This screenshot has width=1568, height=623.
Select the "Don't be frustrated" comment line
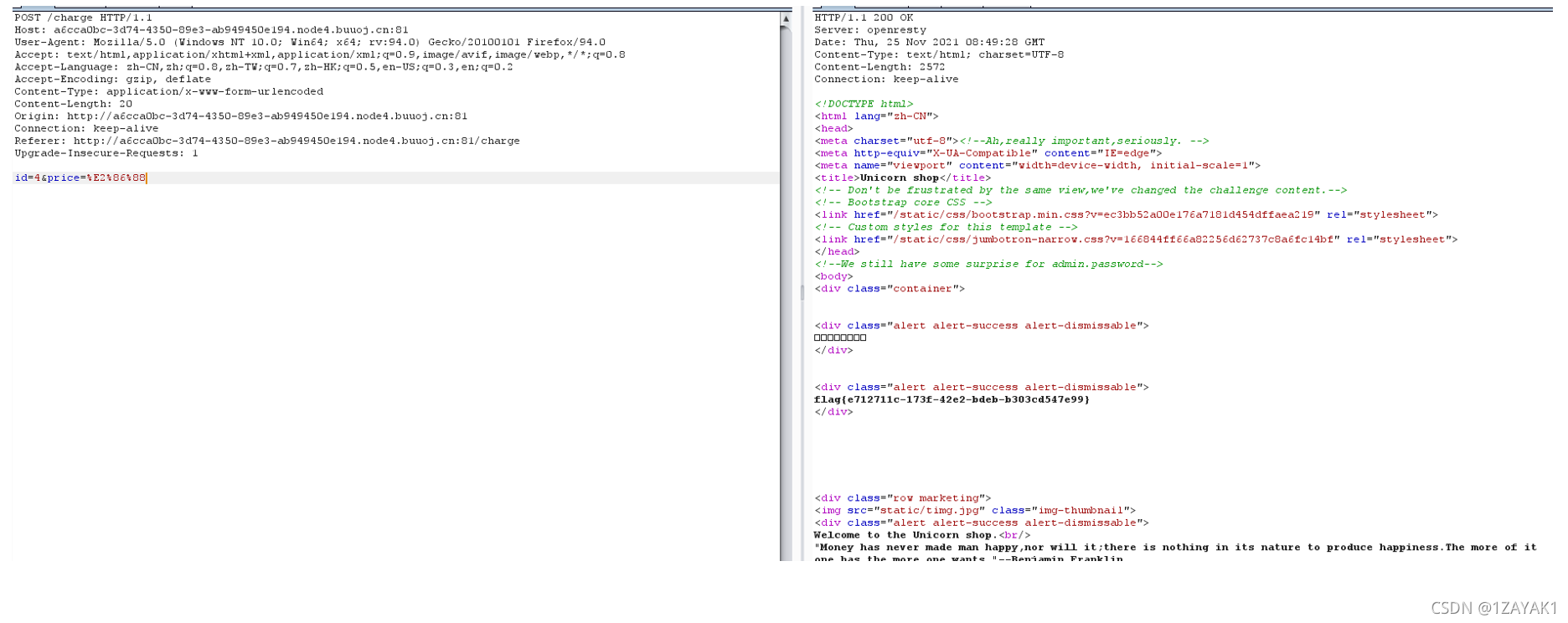click(x=1081, y=190)
